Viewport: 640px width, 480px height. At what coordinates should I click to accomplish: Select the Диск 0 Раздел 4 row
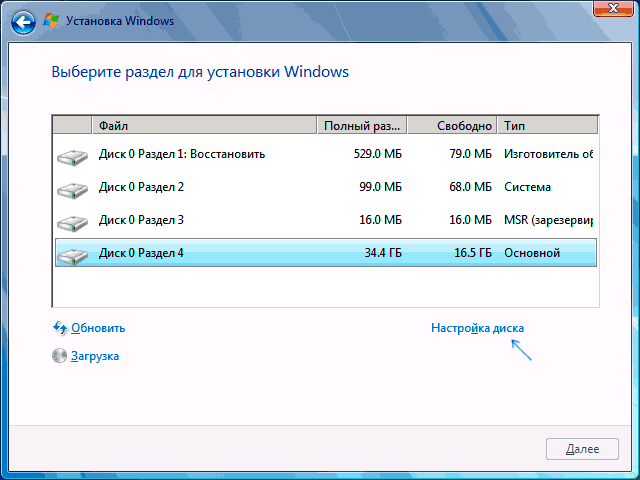coord(325,253)
